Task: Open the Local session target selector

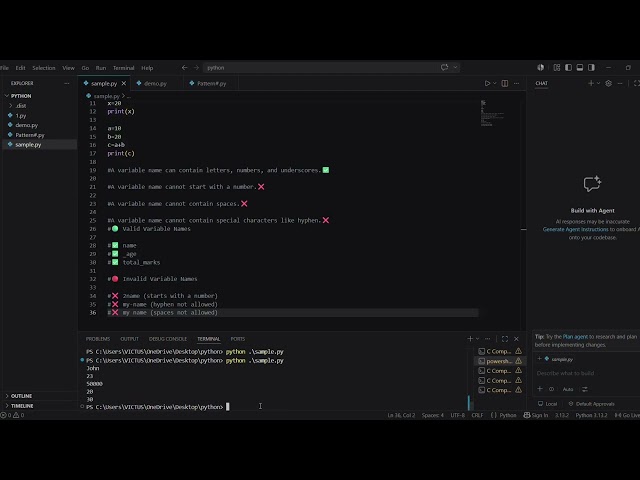Action: (547, 404)
